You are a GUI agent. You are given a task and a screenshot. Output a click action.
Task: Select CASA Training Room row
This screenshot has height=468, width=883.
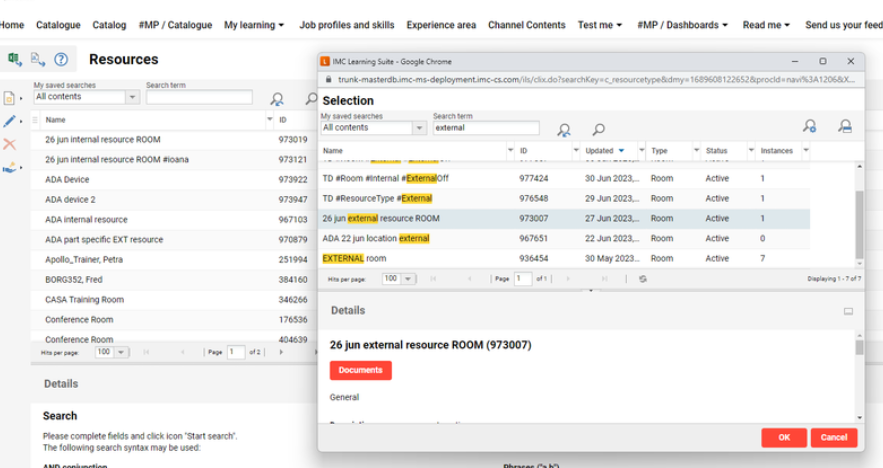pos(175,300)
